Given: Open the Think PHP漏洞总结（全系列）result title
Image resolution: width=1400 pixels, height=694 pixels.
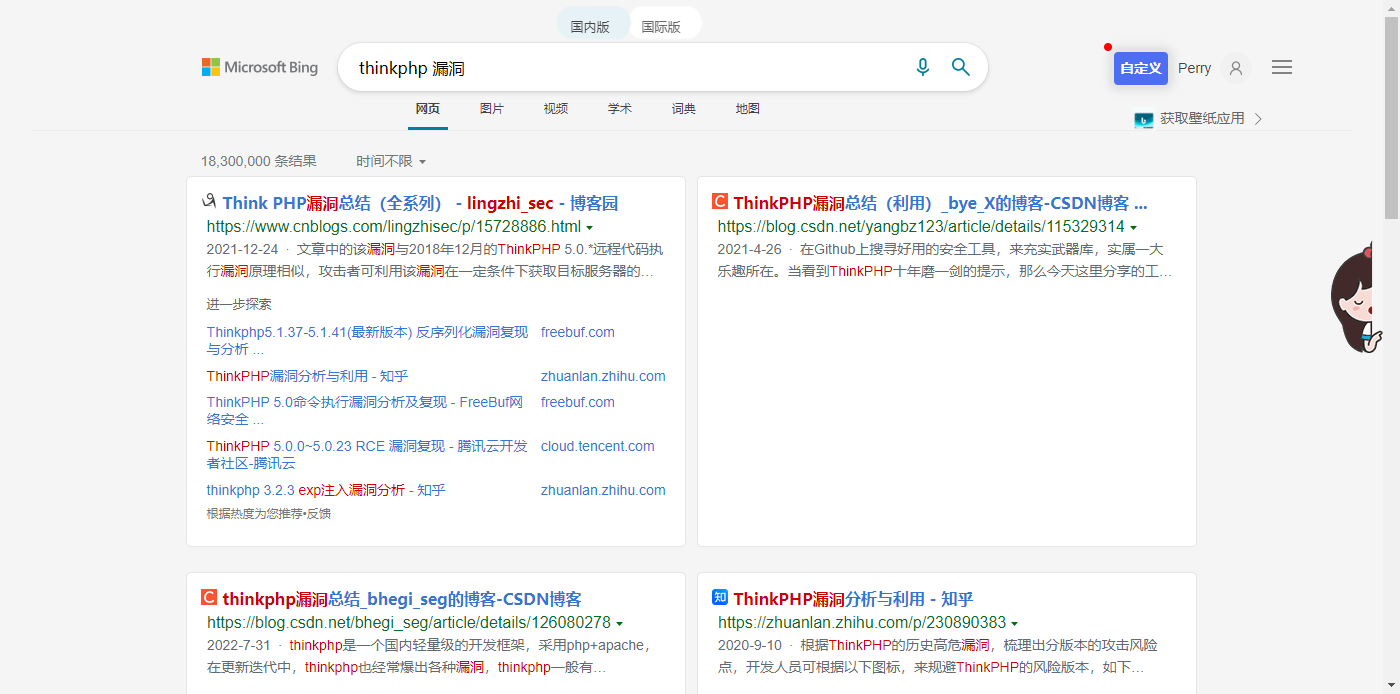Looking at the screenshot, I should click(x=420, y=203).
